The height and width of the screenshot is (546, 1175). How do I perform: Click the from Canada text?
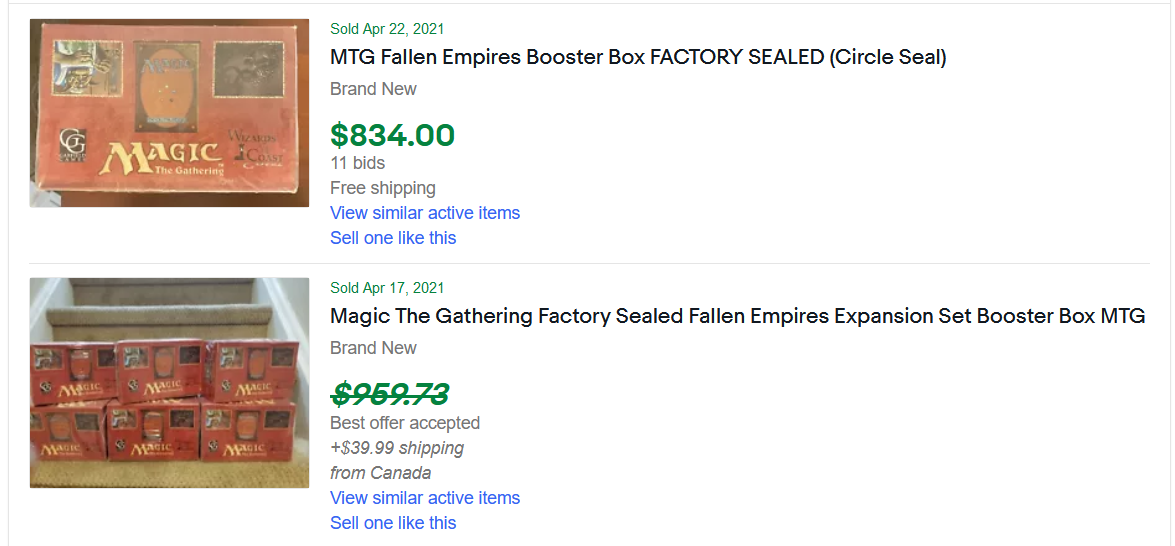(x=381, y=473)
